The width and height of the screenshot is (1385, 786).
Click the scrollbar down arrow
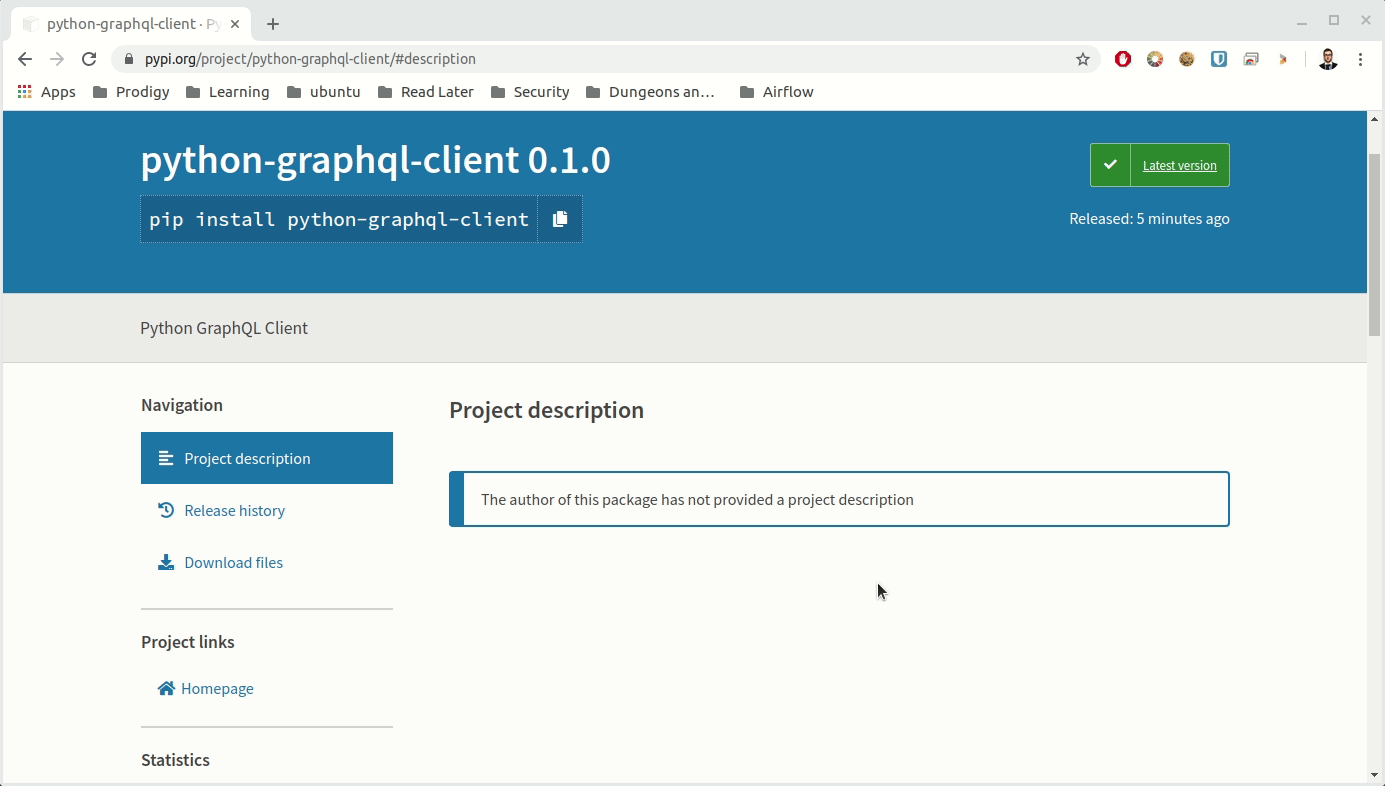coord(1375,775)
